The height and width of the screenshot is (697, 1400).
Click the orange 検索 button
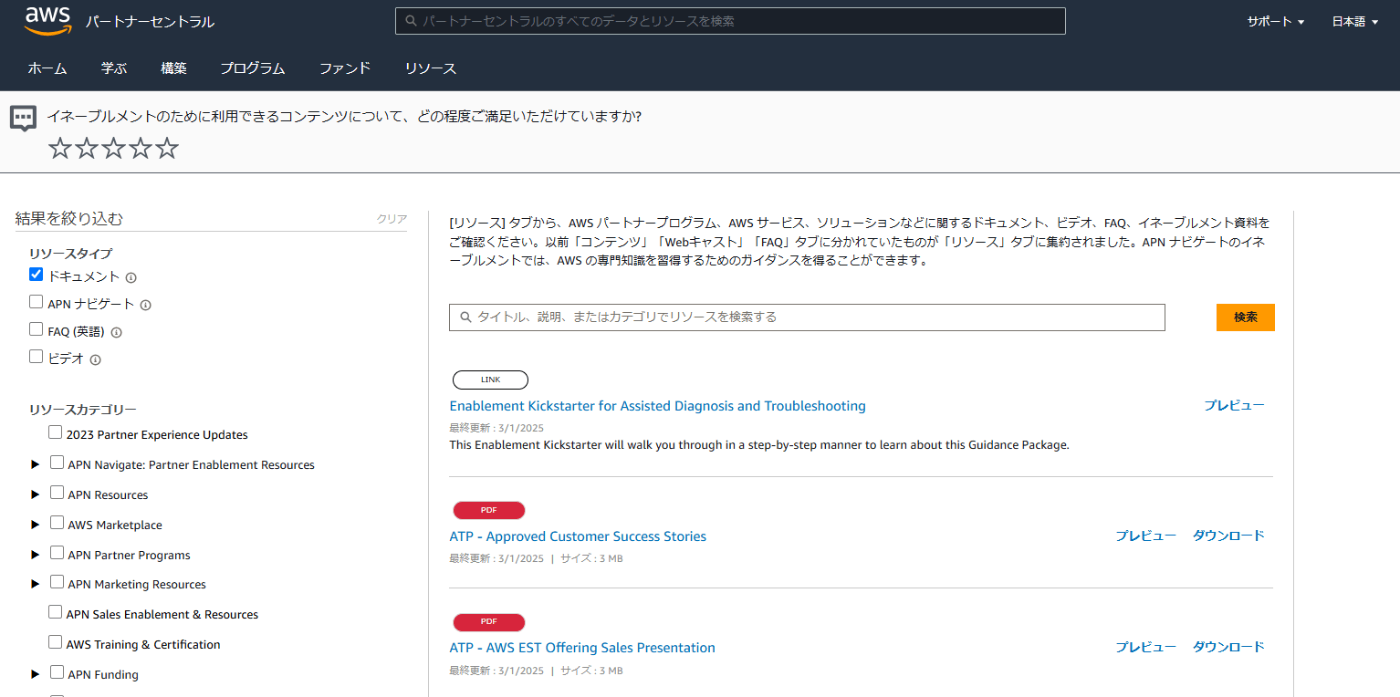(x=1245, y=317)
